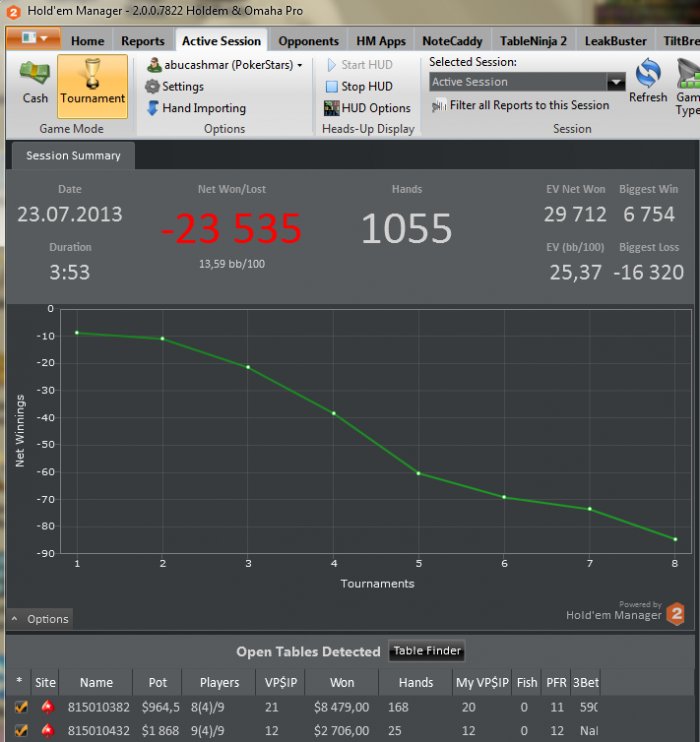The image size is (700, 742).
Task: Select Cash game mode
Action: (35, 84)
